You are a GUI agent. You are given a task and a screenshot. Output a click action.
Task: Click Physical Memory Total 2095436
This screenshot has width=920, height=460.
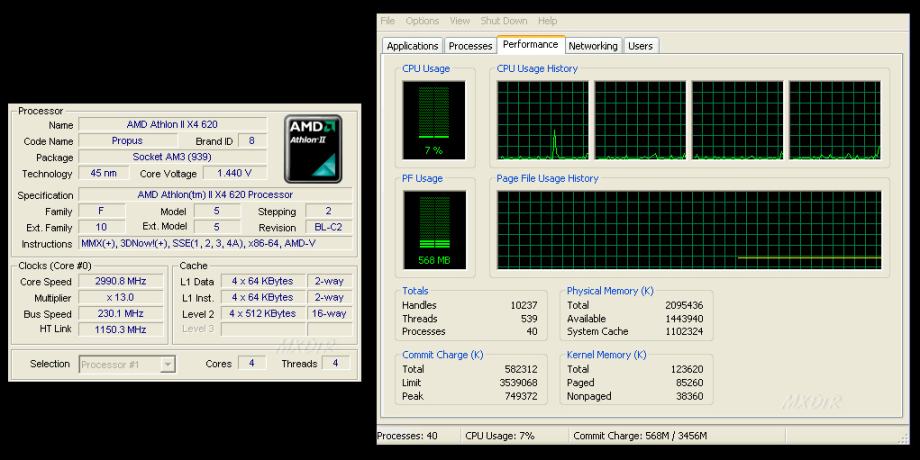click(684, 305)
